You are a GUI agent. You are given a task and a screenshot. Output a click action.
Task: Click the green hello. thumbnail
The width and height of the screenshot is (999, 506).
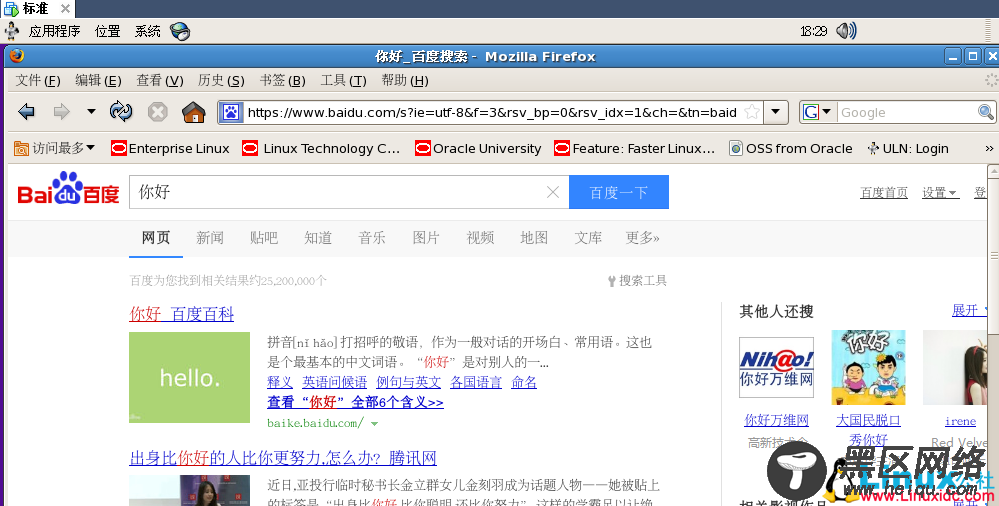[x=189, y=377]
